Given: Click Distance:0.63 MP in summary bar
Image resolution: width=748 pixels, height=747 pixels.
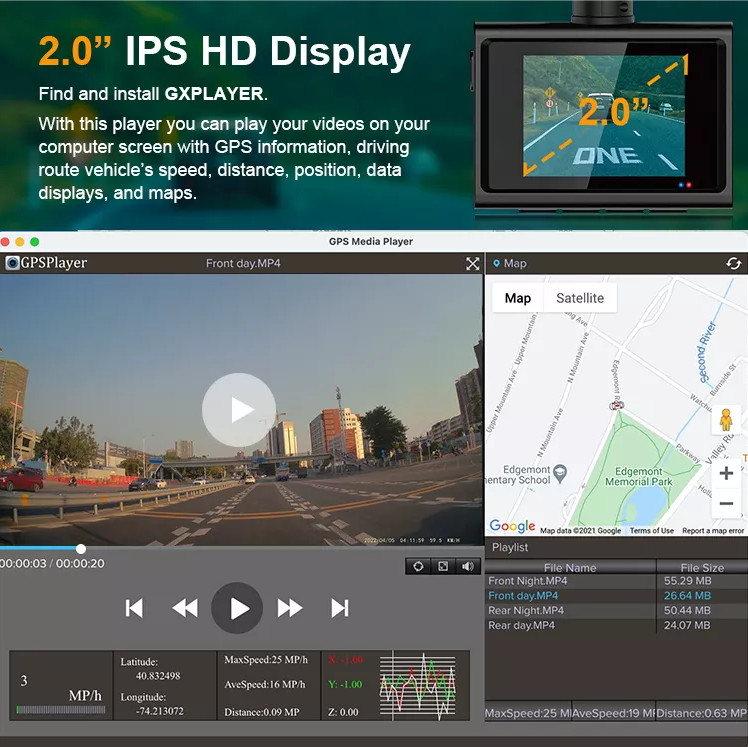Looking at the screenshot, I should [701, 713].
